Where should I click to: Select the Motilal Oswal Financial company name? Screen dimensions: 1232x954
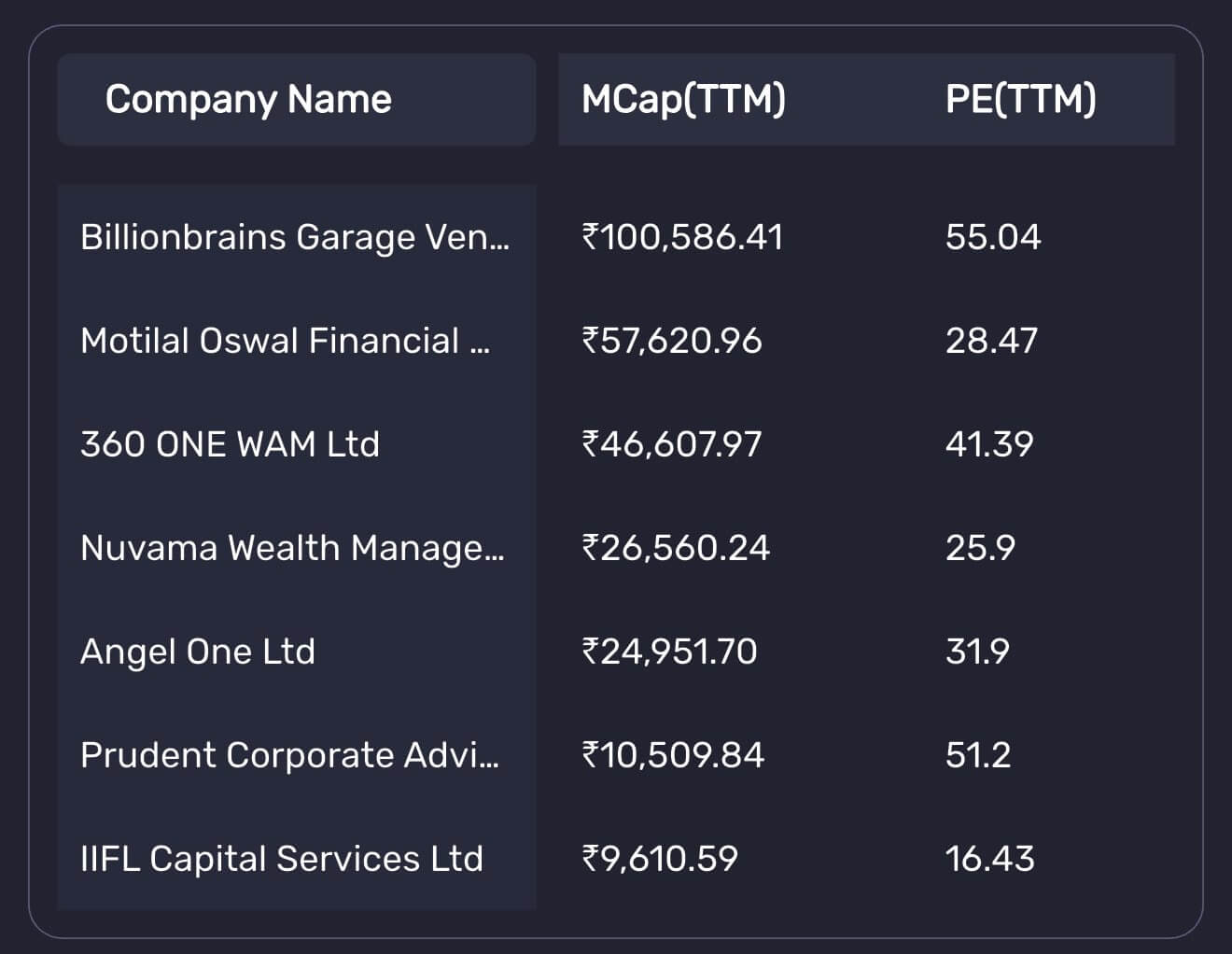285,341
